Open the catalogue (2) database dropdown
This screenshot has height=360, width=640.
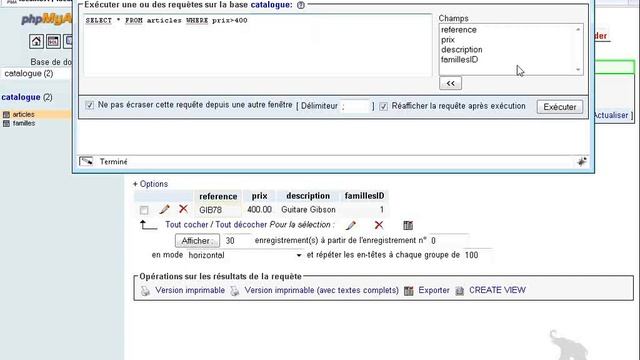[36, 73]
